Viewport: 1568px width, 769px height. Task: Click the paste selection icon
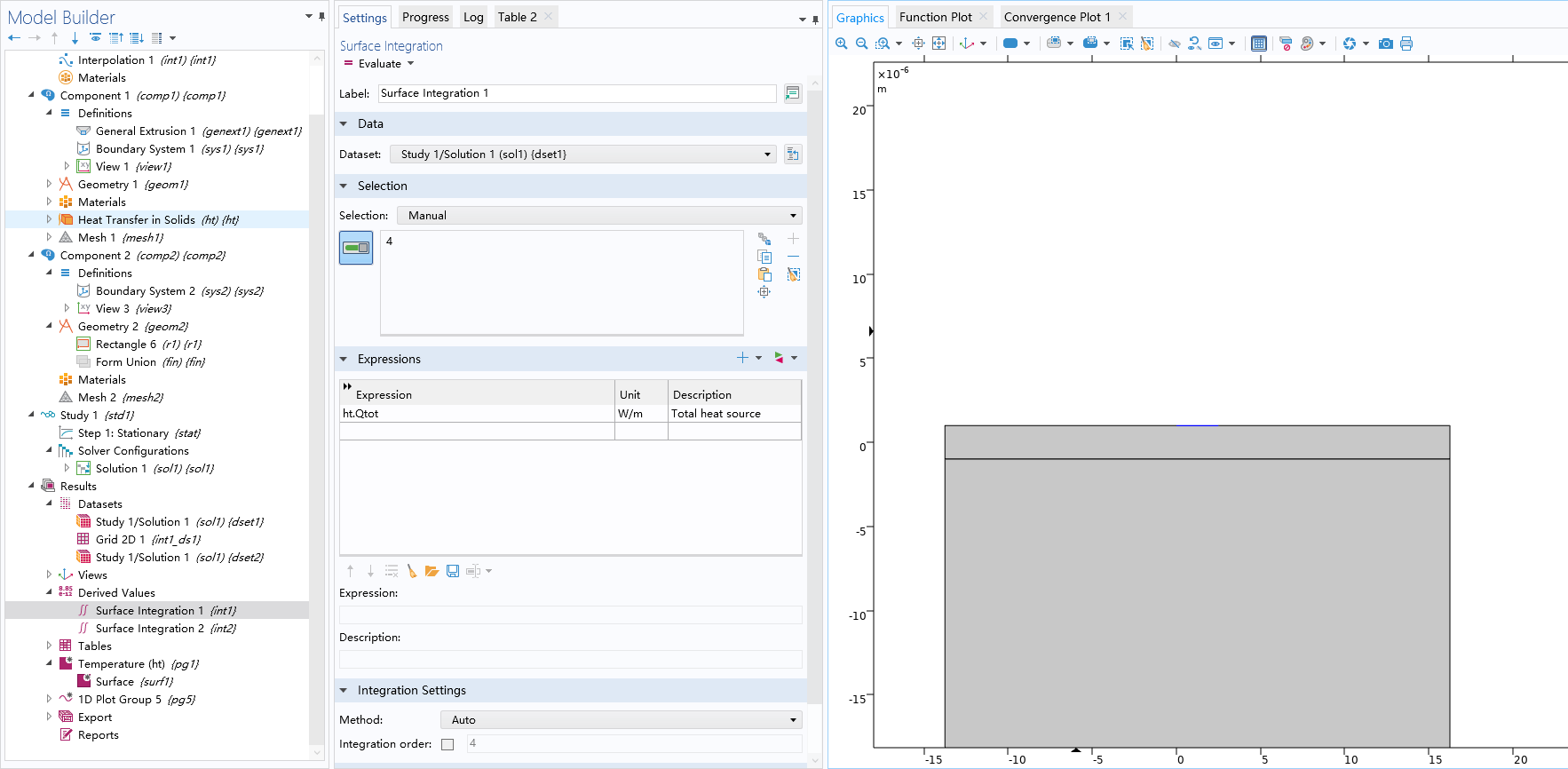point(764,274)
